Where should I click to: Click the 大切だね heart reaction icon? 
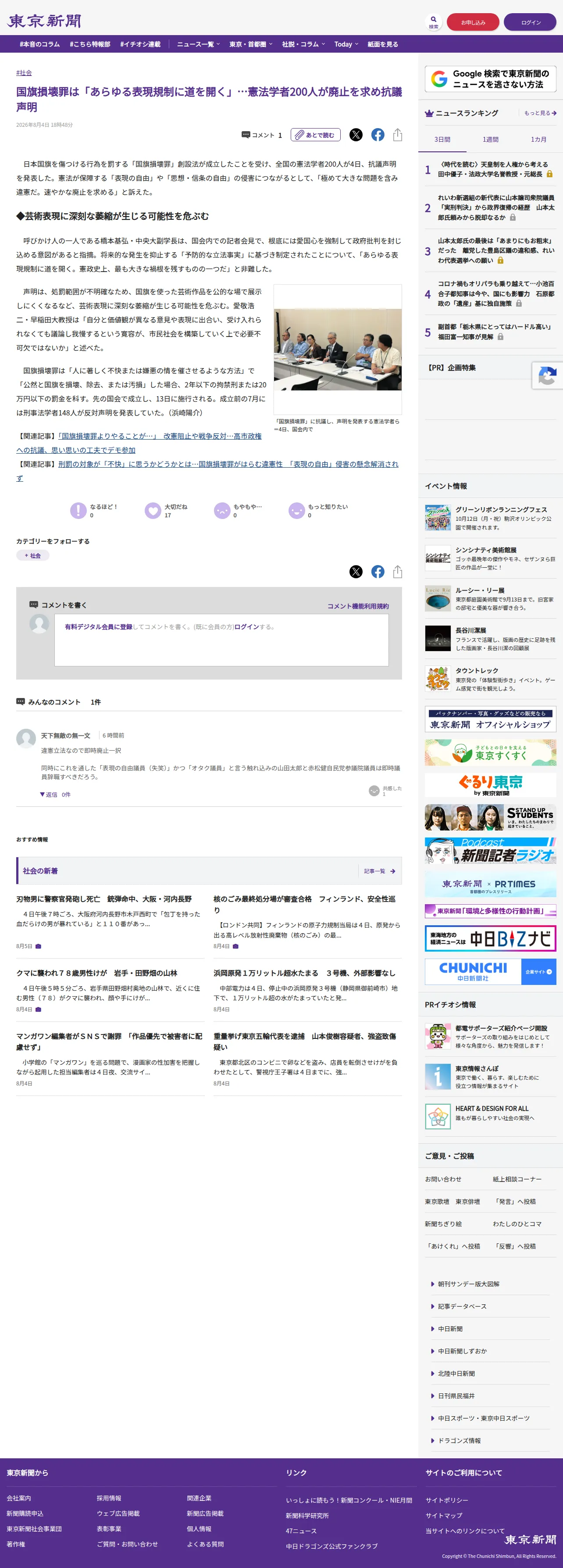153,510
